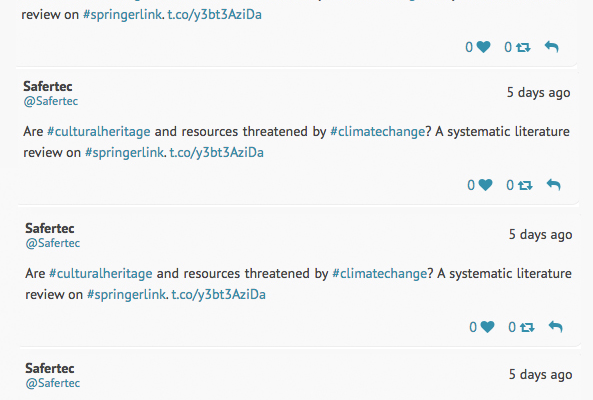Follow t.co/y3bt3AziDa link in third tweet
Image resolution: width=593 pixels, height=400 pixels.
pyautogui.click(x=218, y=295)
